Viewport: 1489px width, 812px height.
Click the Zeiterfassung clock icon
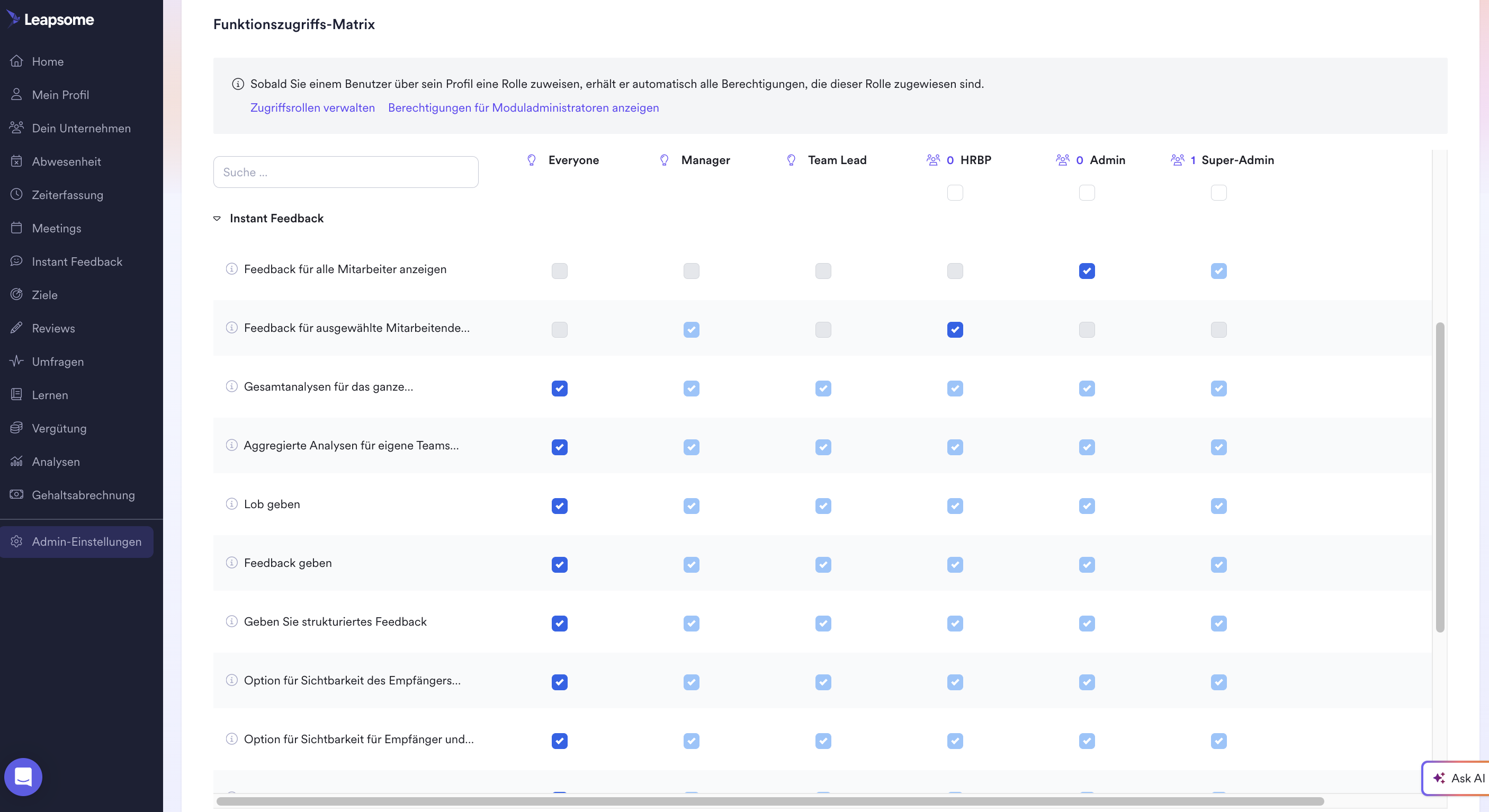coord(17,194)
